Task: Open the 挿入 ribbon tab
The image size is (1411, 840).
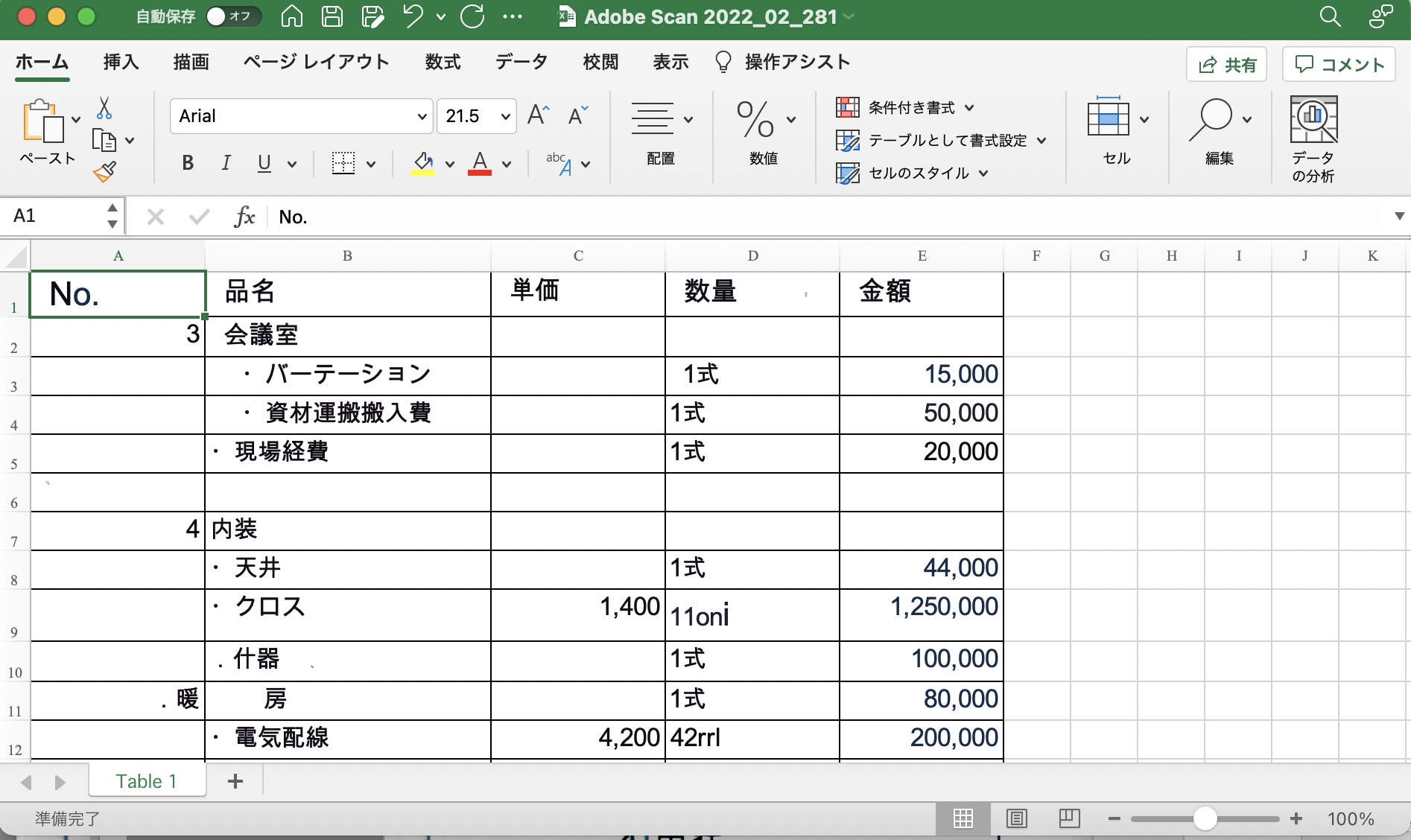Action: pos(121,62)
